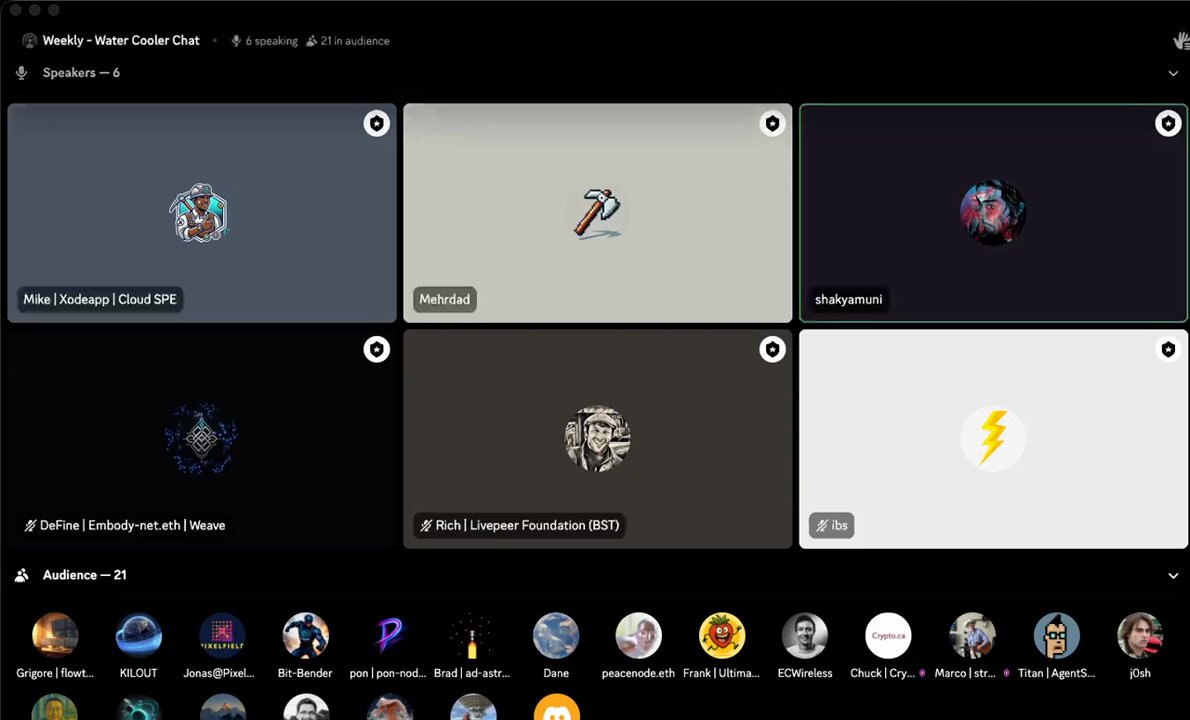
Task: Click the shakyamuni name label
Action: pos(848,300)
